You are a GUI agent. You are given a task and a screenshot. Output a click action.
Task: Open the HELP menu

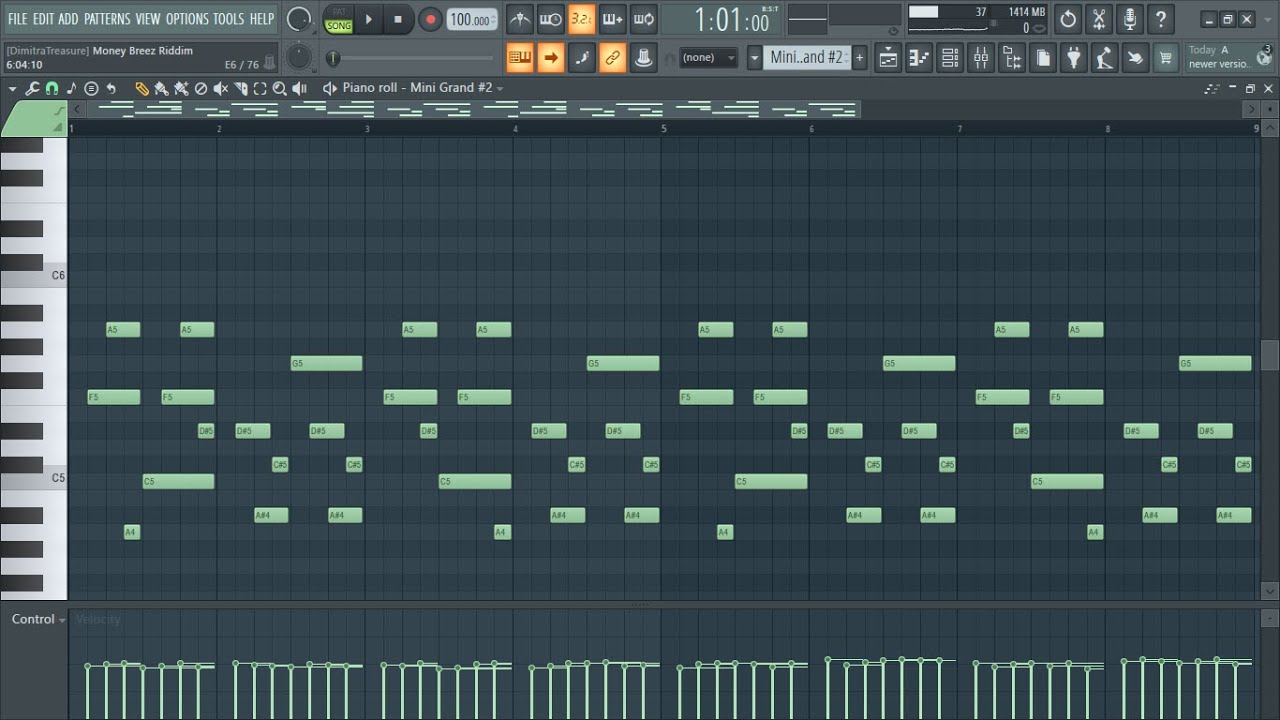pyautogui.click(x=261, y=19)
